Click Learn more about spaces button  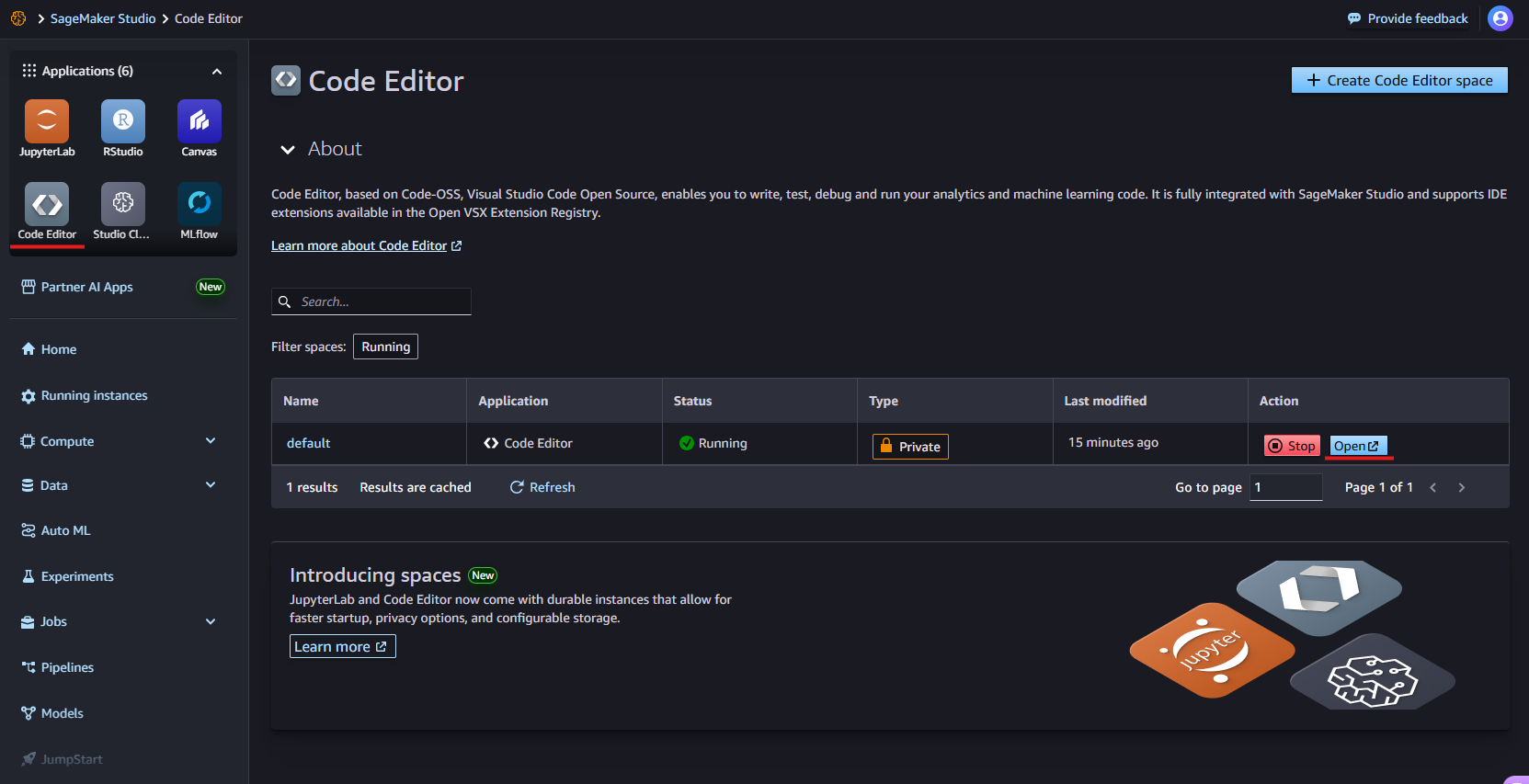tap(343, 646)
